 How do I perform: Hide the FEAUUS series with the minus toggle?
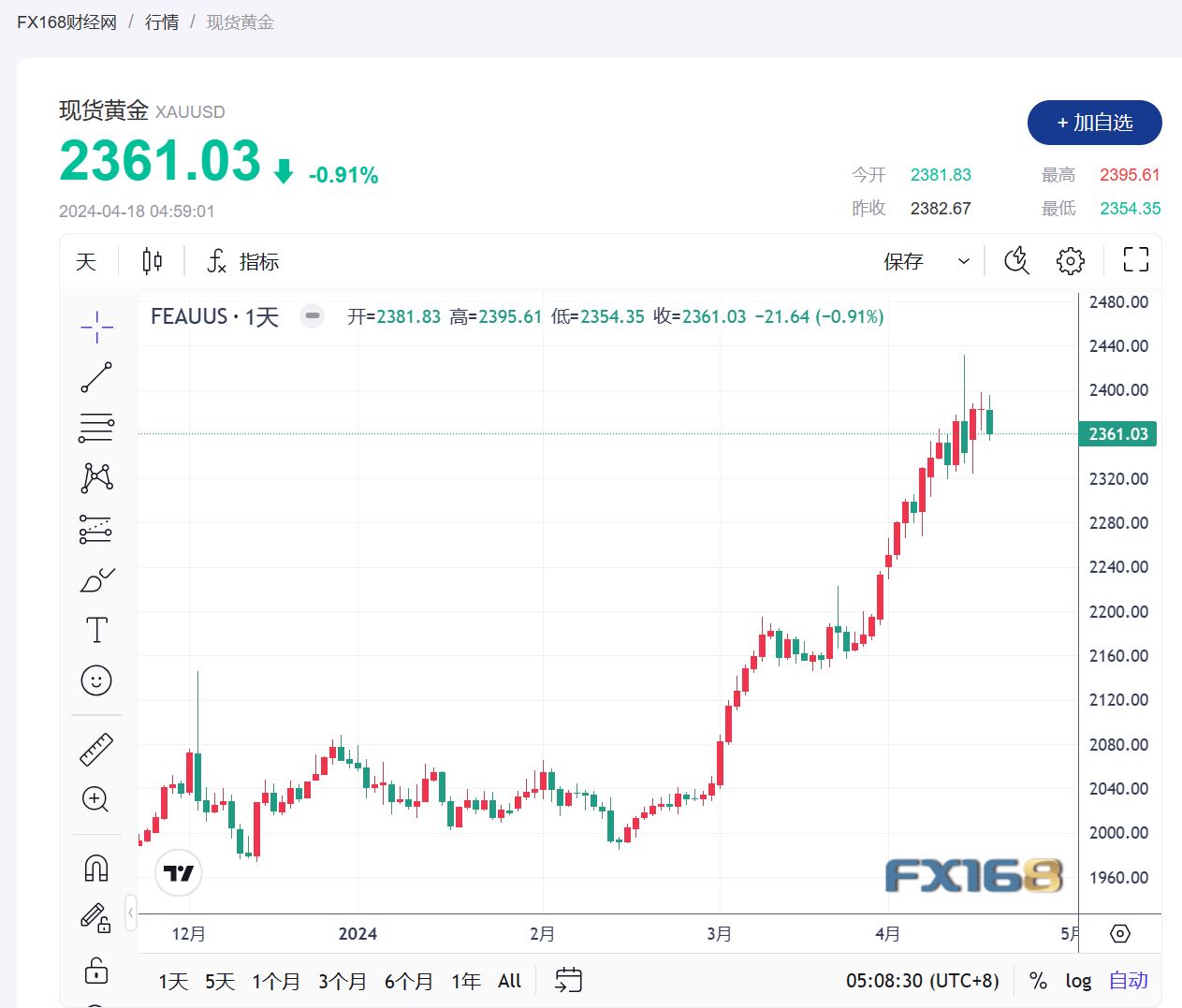(x=312, y=316)
